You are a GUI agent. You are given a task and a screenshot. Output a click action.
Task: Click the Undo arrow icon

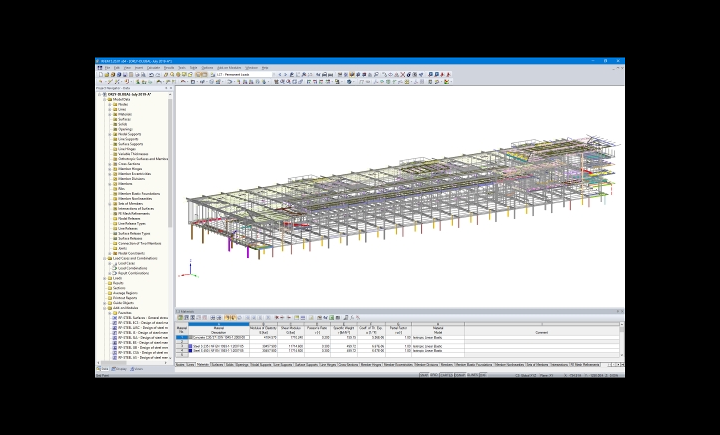[x=151, y=74]
